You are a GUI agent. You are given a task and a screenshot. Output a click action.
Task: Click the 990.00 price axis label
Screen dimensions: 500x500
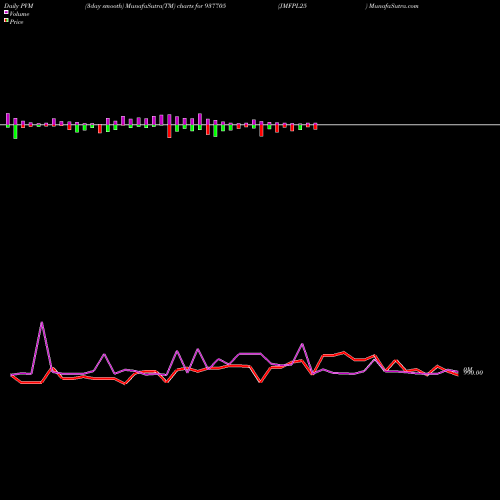point(473,373)
